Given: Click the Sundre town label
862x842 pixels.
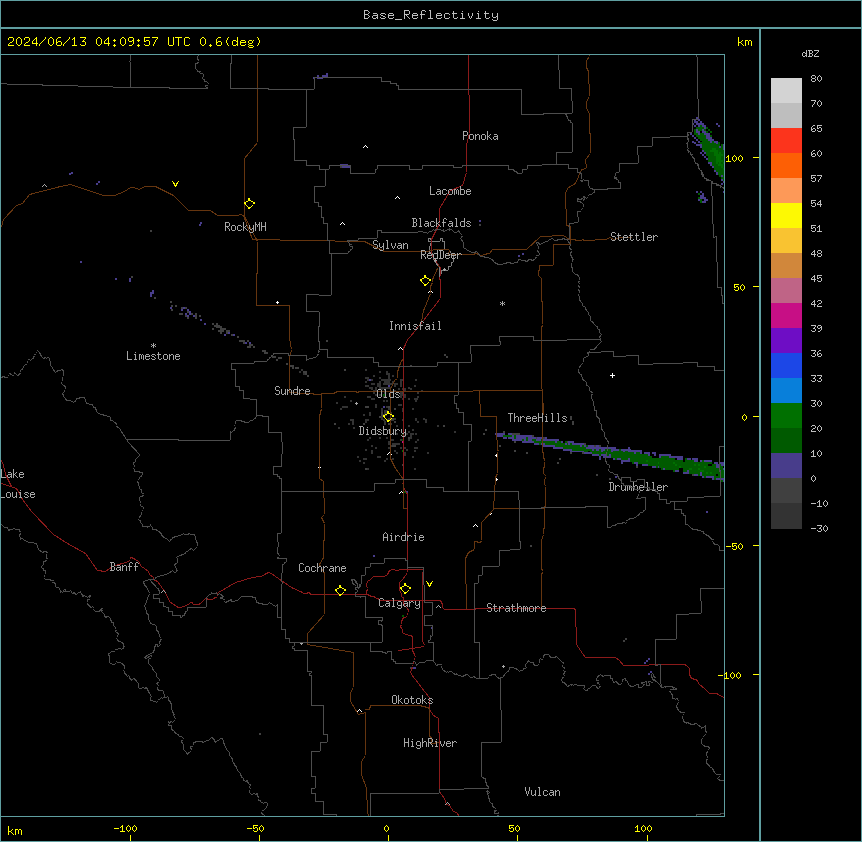Looking at the screenshot, I should [292, 391].
